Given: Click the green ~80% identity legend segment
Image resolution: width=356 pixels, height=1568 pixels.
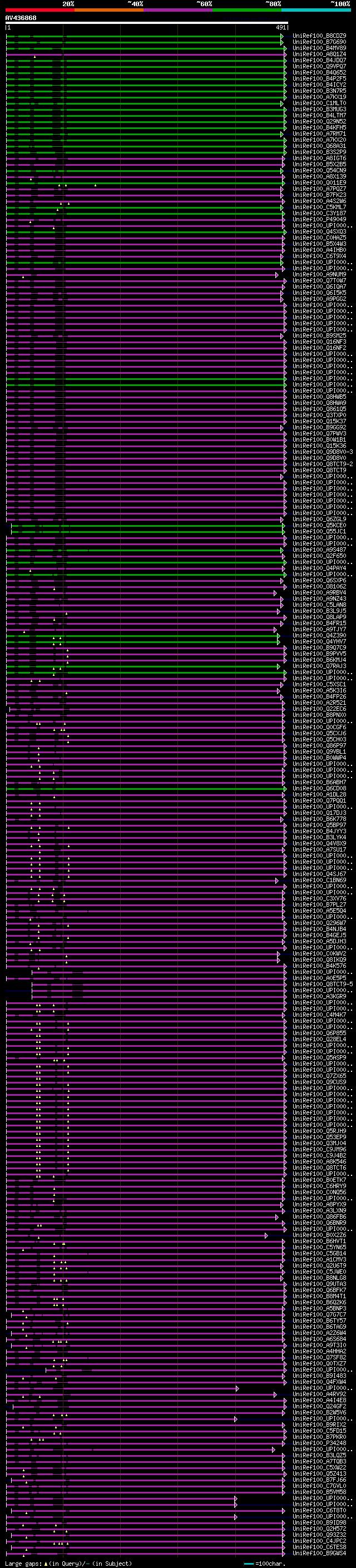Looking at the screenshot, I should point(247,10).
